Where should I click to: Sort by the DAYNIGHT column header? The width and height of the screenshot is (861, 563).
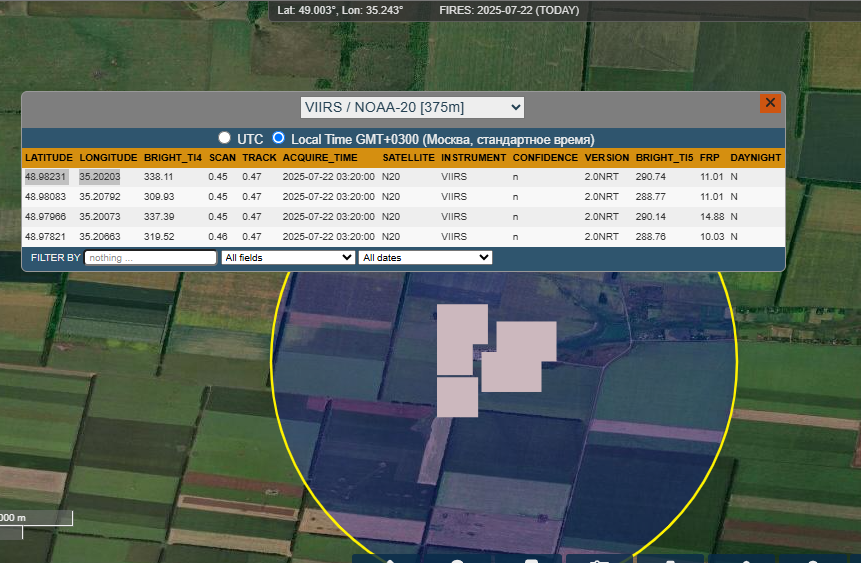pos(756,158)
